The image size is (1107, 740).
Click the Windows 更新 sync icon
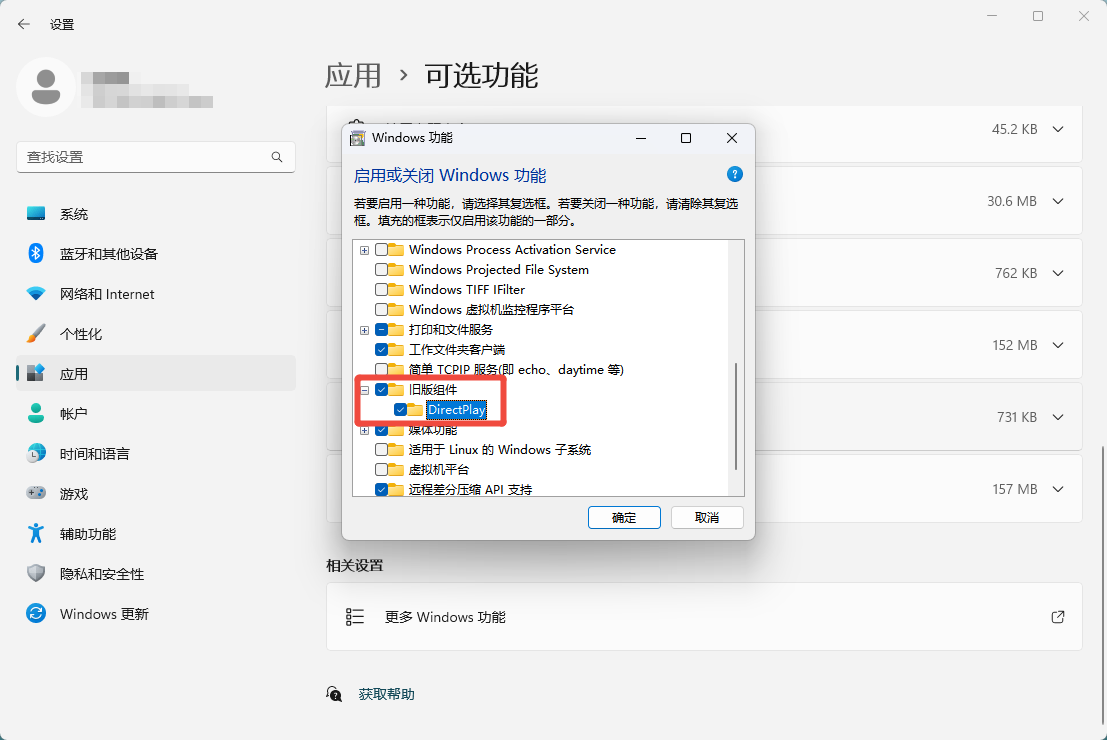36,613
